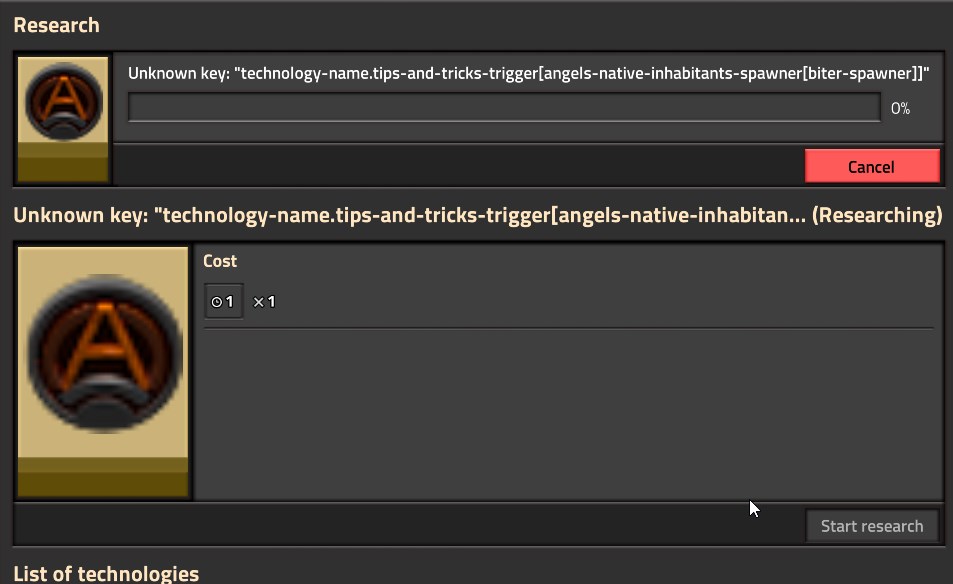Cancel the current research

(871, 167)
